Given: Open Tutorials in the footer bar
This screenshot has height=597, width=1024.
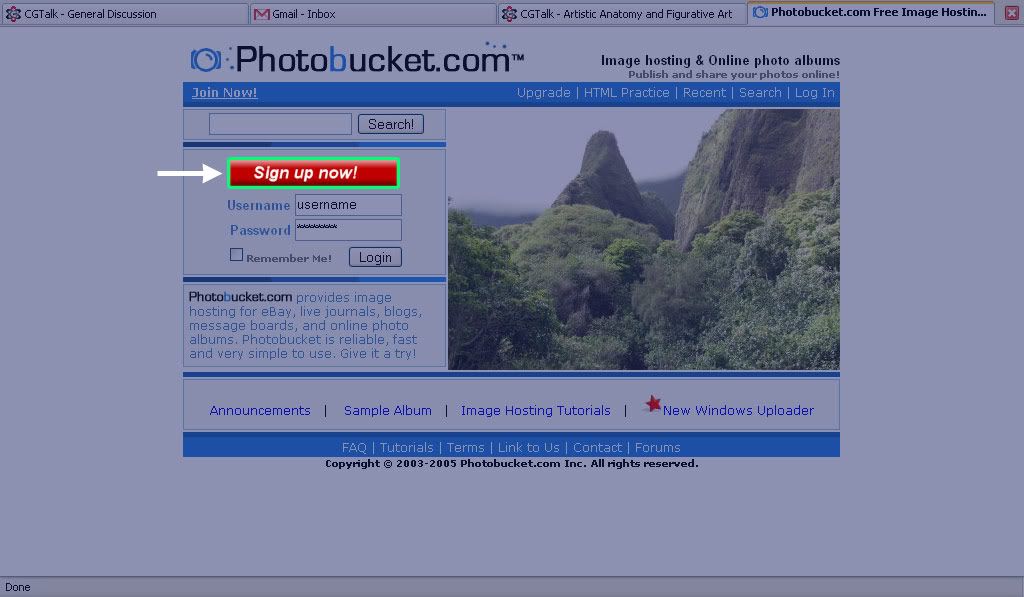Looking at the screenshot, I should [406, 447].
